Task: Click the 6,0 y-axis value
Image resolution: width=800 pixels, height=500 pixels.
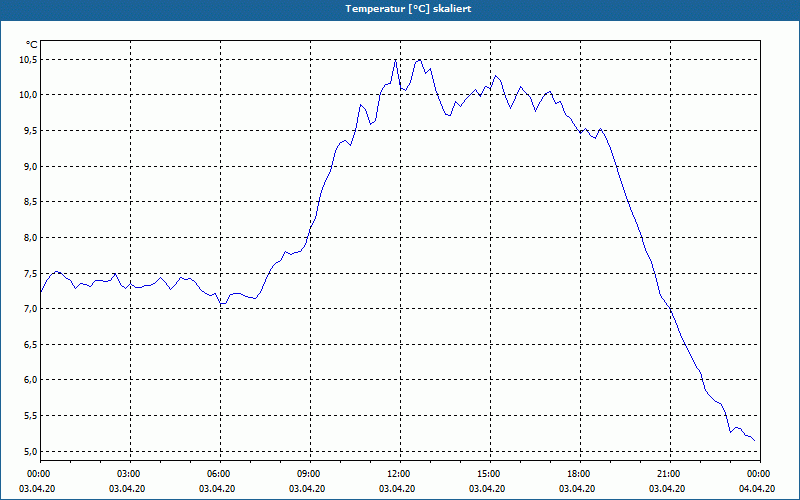Action: click(30, 380)
